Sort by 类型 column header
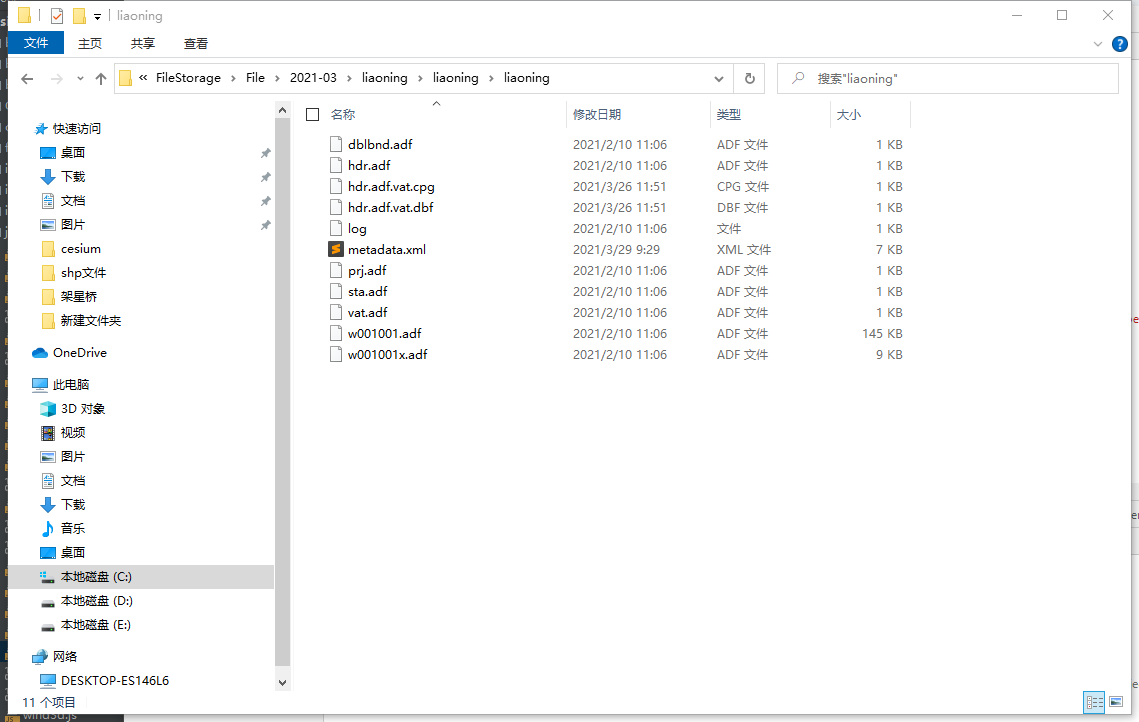This screenshot has height=722, width=1139. pos(729,115)
